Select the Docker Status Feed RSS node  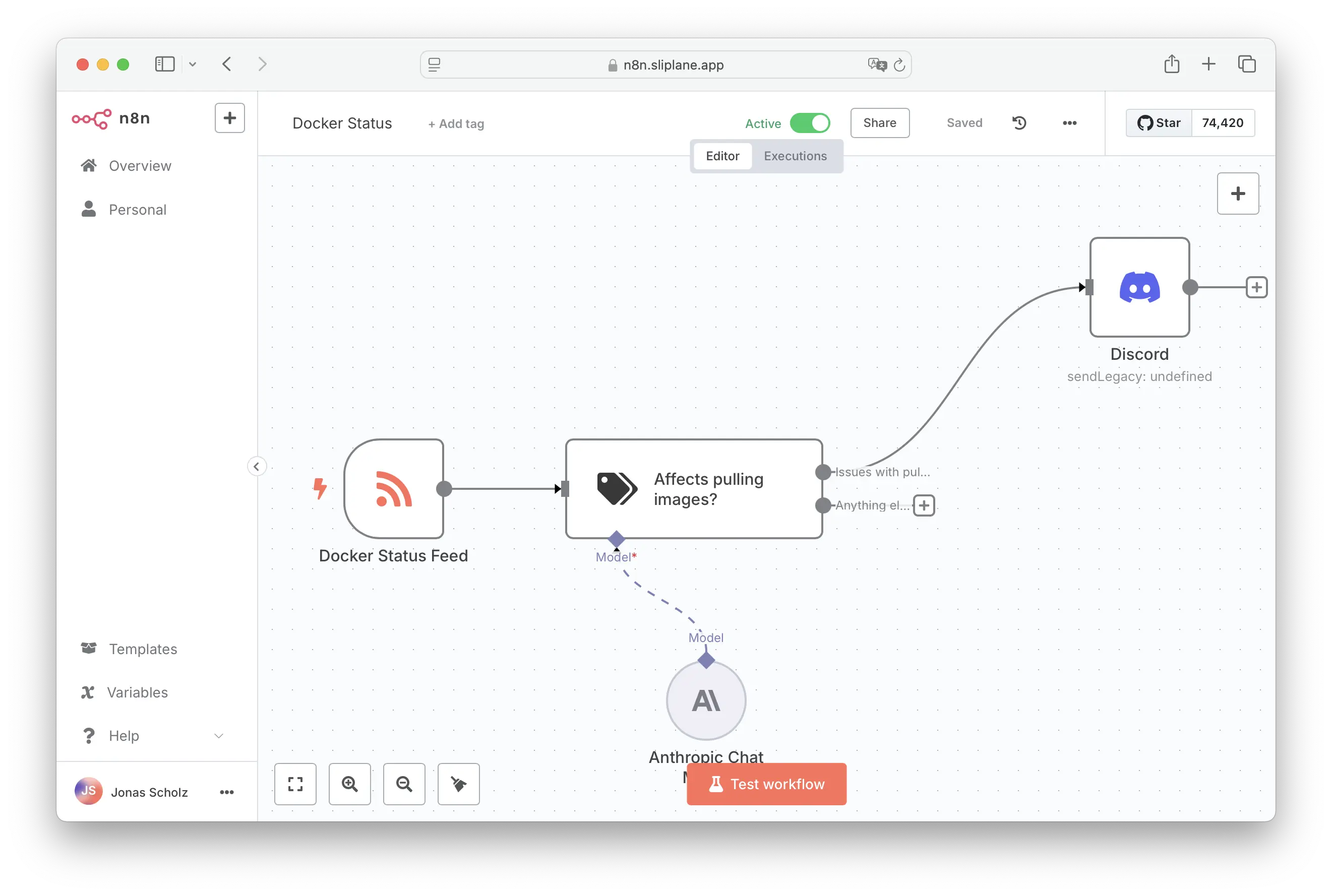click(x=393, y=489)
